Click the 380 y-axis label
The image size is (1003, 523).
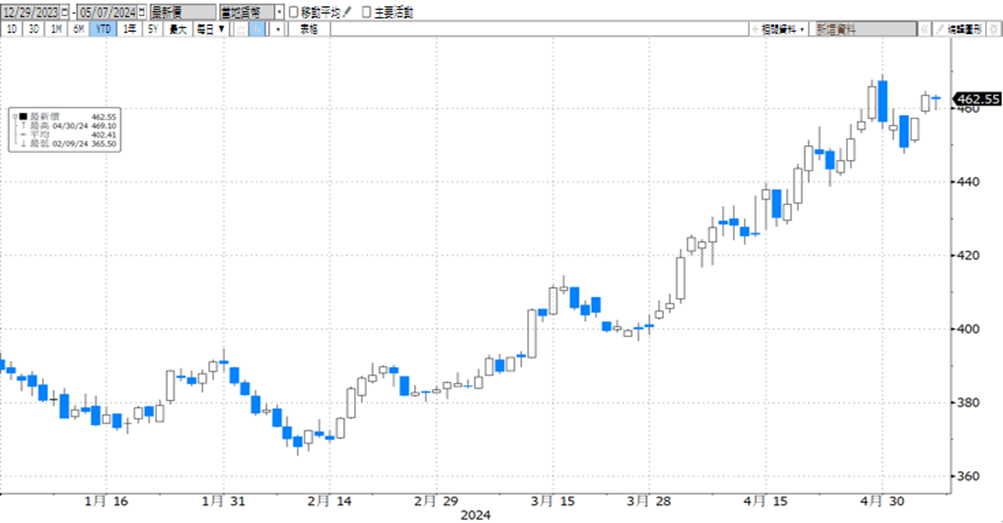[968, 403]
